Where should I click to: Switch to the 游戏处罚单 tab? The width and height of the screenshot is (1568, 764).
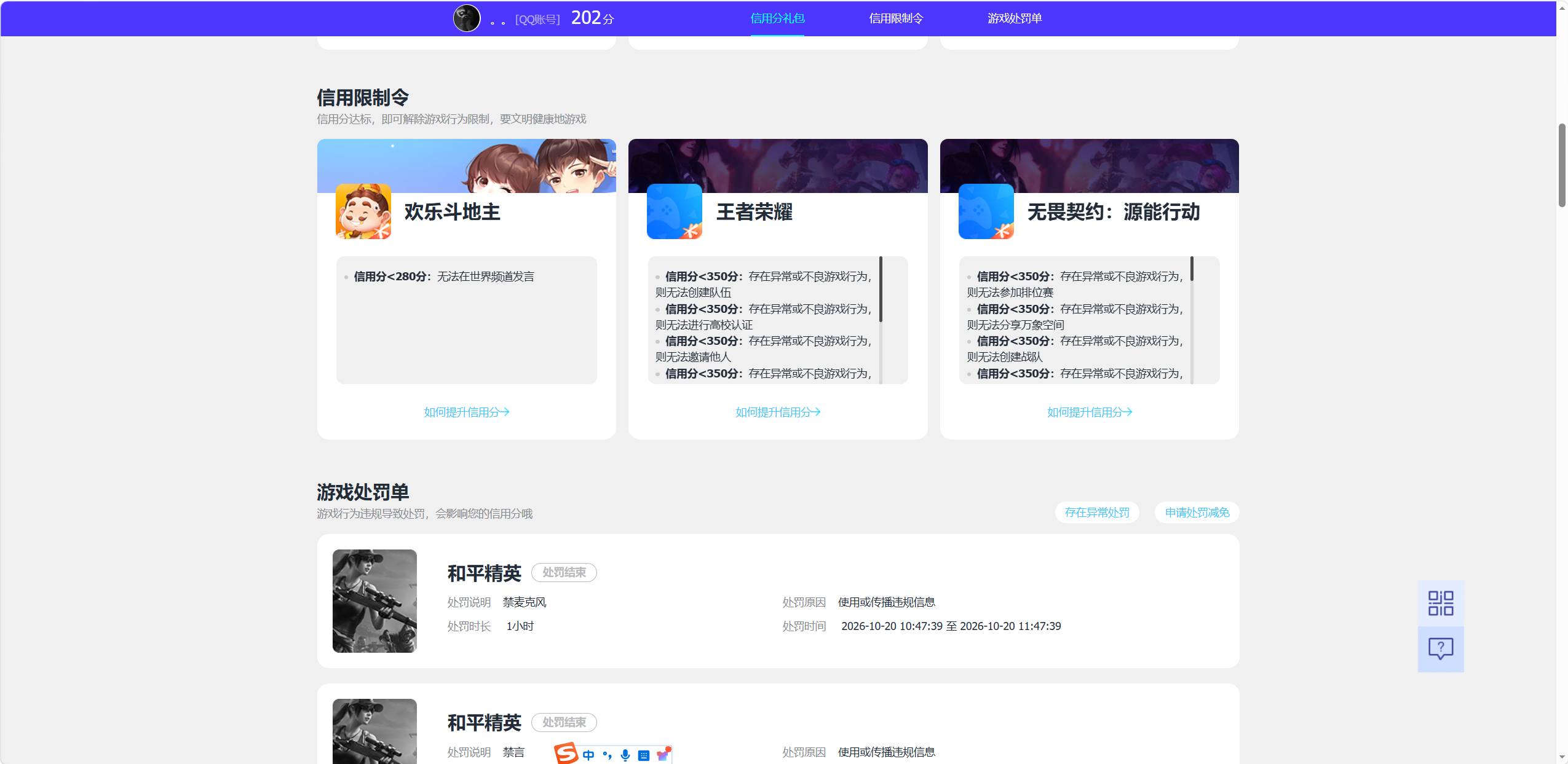point(1015,18)
